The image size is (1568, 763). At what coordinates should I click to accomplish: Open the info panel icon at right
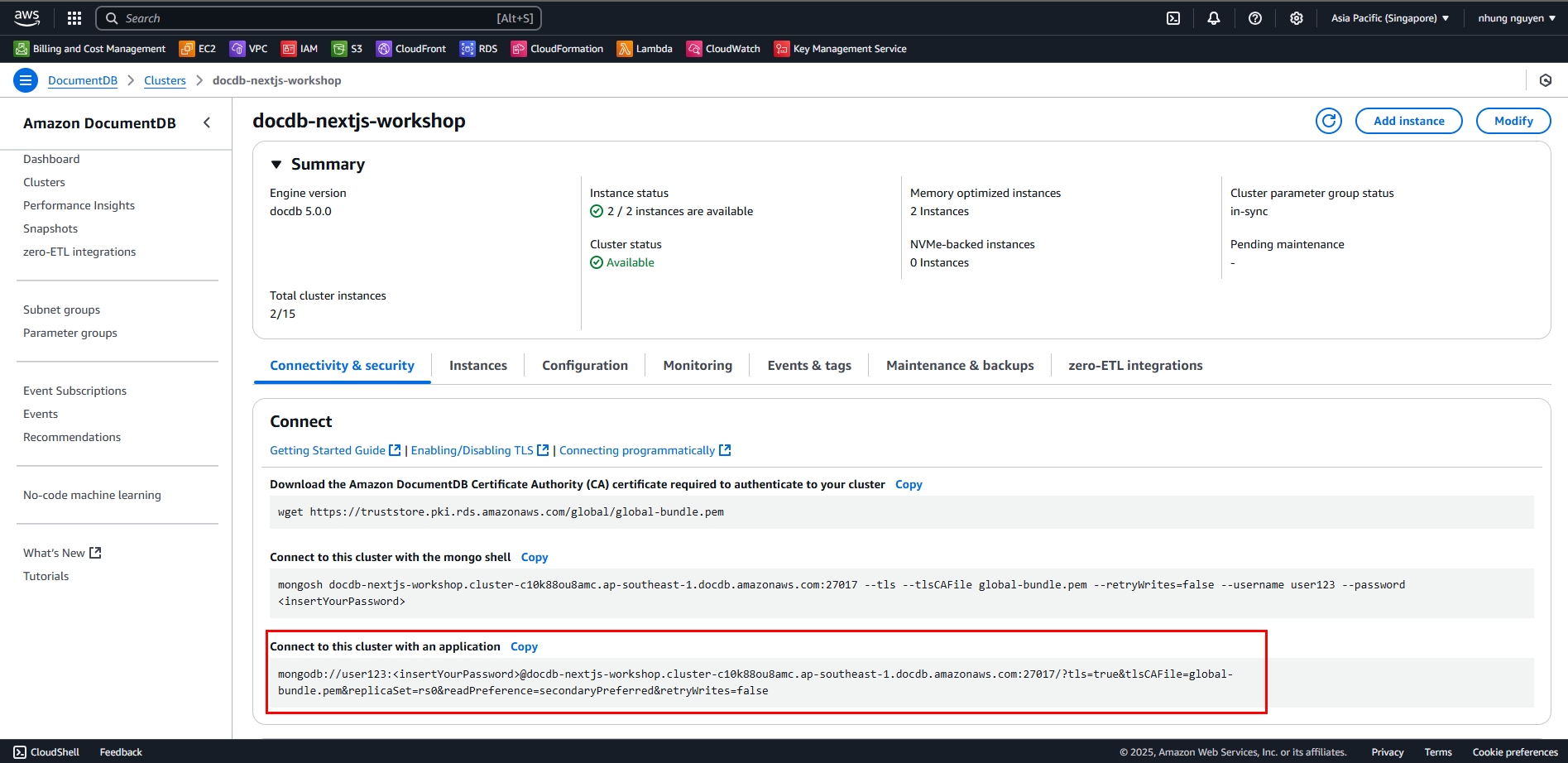point(1546,80)
